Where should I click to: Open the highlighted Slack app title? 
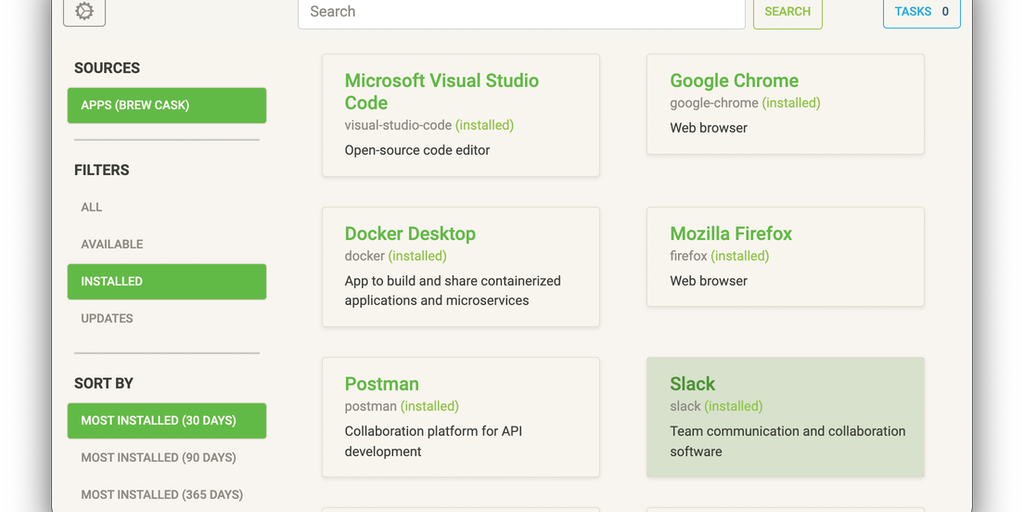click(692, 384)
